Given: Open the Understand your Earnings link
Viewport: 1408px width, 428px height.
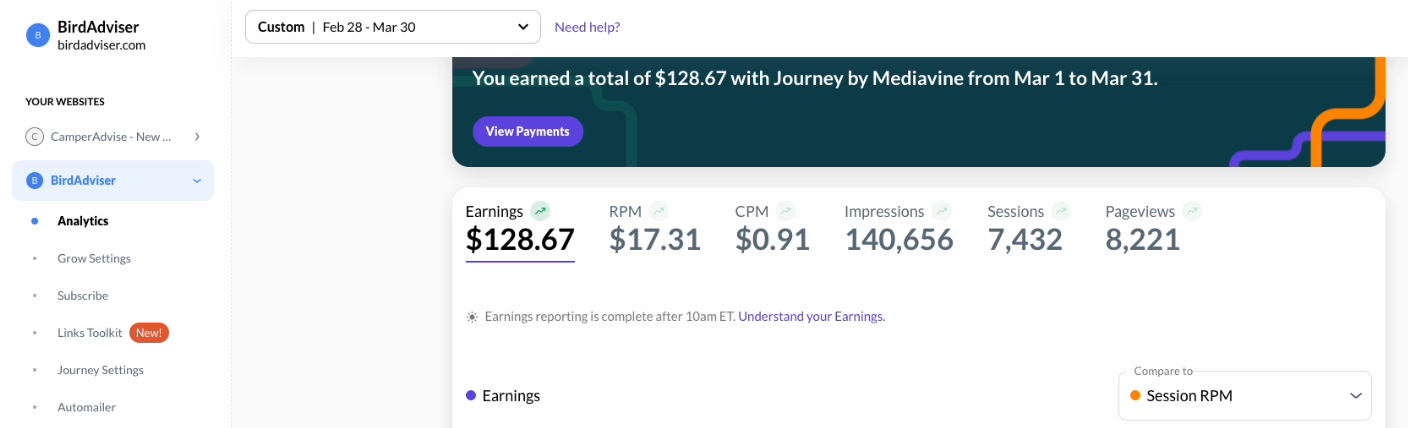Looking at the screenshot, I should tap(811, 317).
